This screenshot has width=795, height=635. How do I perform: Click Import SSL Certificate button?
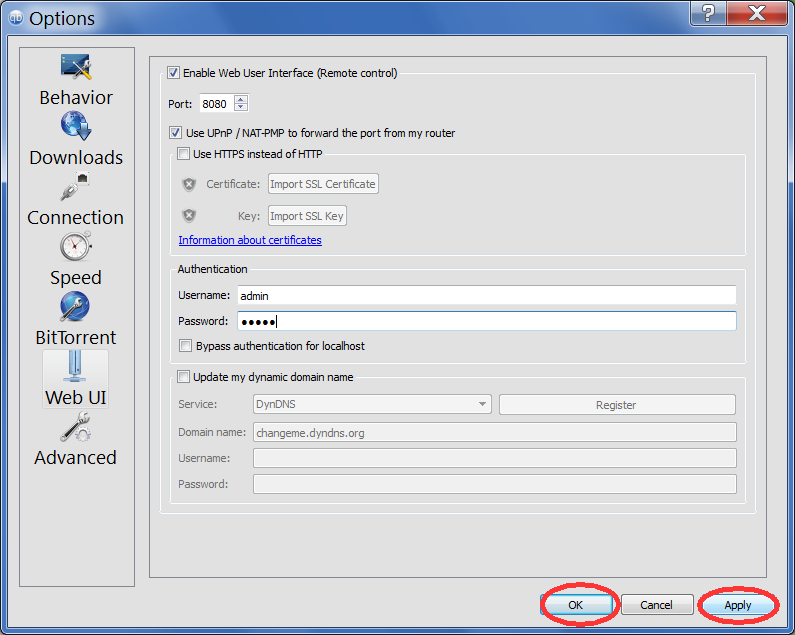[x=323, y=184]
